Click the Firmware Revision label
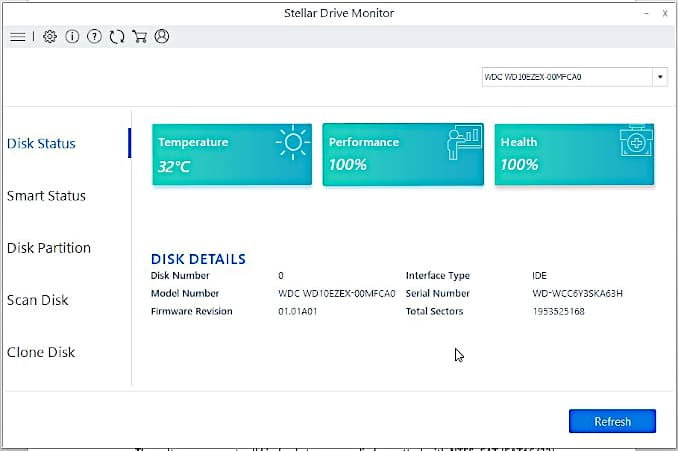 (192, 311)
